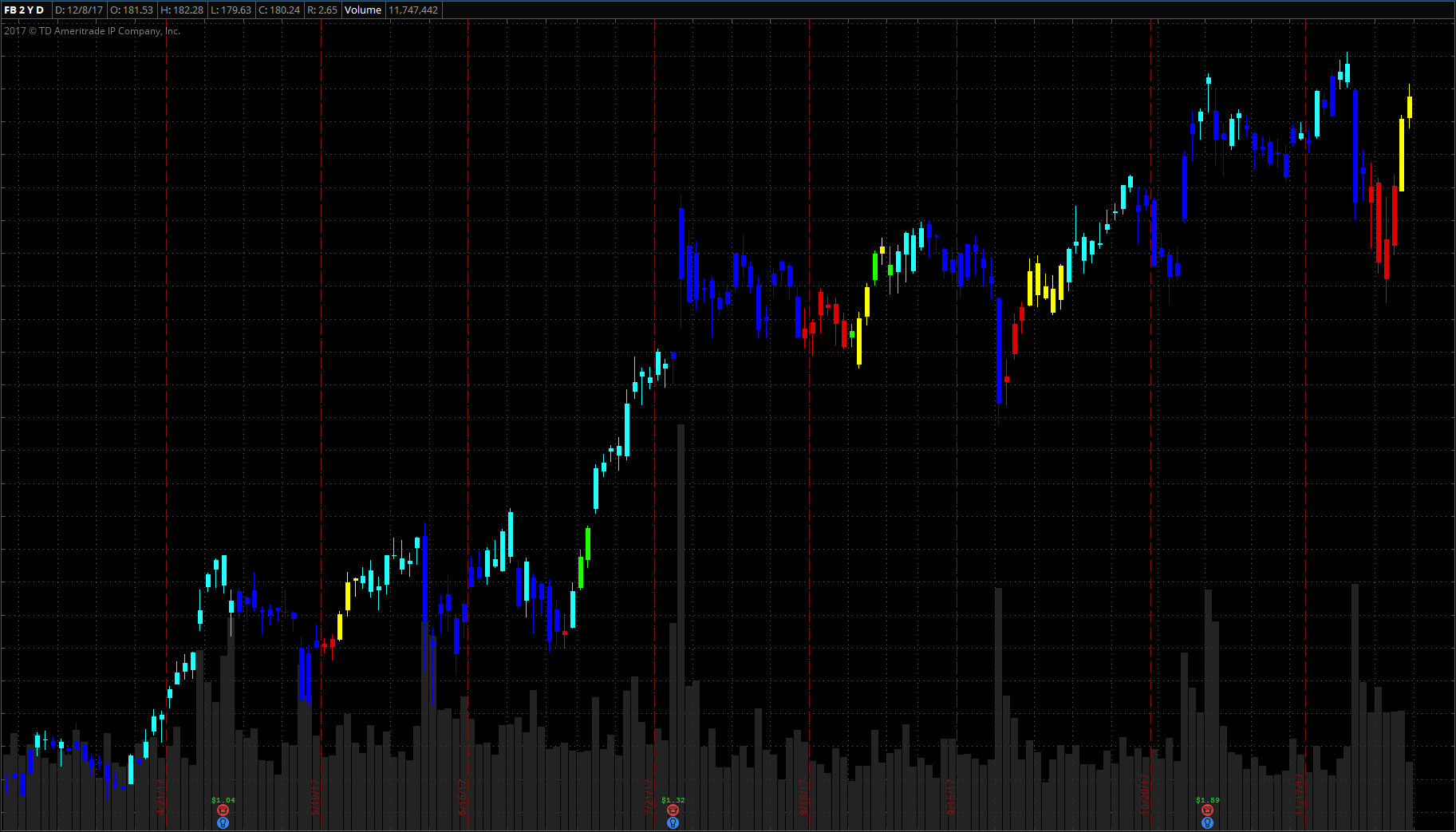Click the TD Ameritrade copyright text

pos(92,31)
